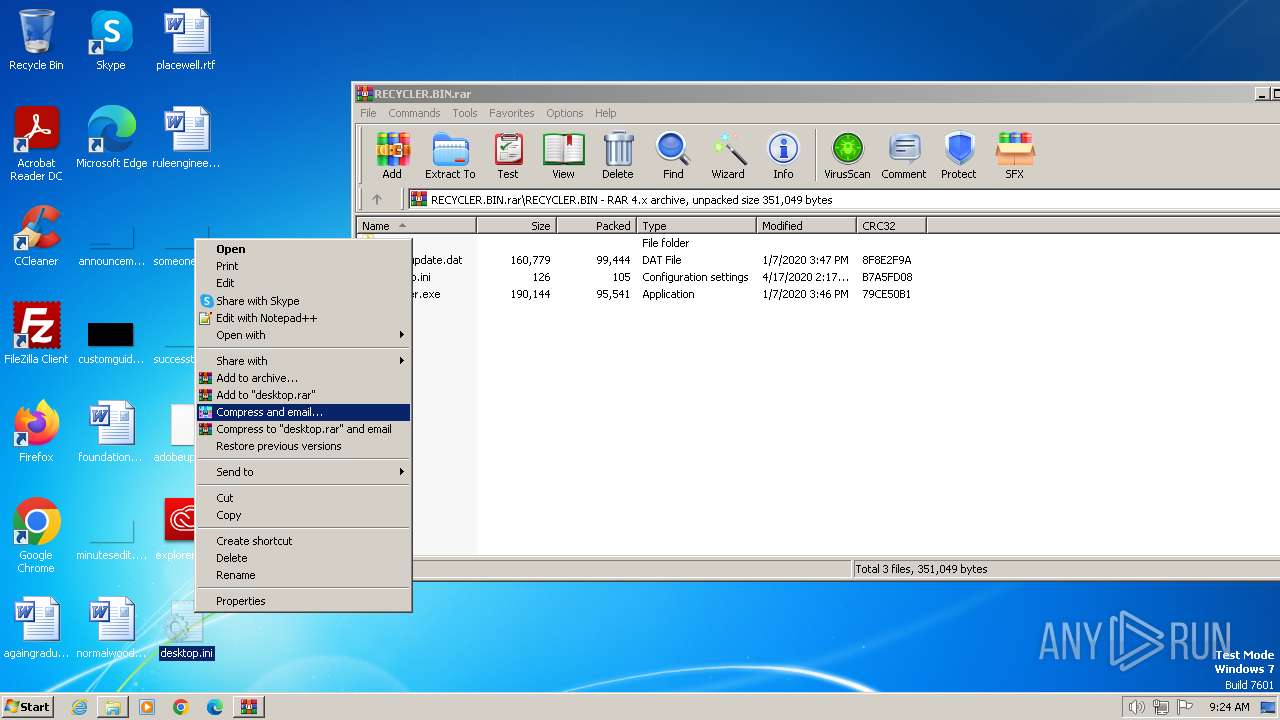Open Google Chrome desktop shortcut
1280x720 pixels.
pyautogui.click(x=37, y=536)
